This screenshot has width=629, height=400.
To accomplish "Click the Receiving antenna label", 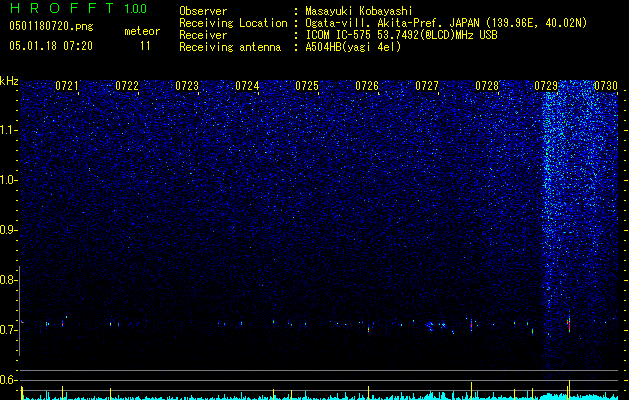I will point(230,47).
